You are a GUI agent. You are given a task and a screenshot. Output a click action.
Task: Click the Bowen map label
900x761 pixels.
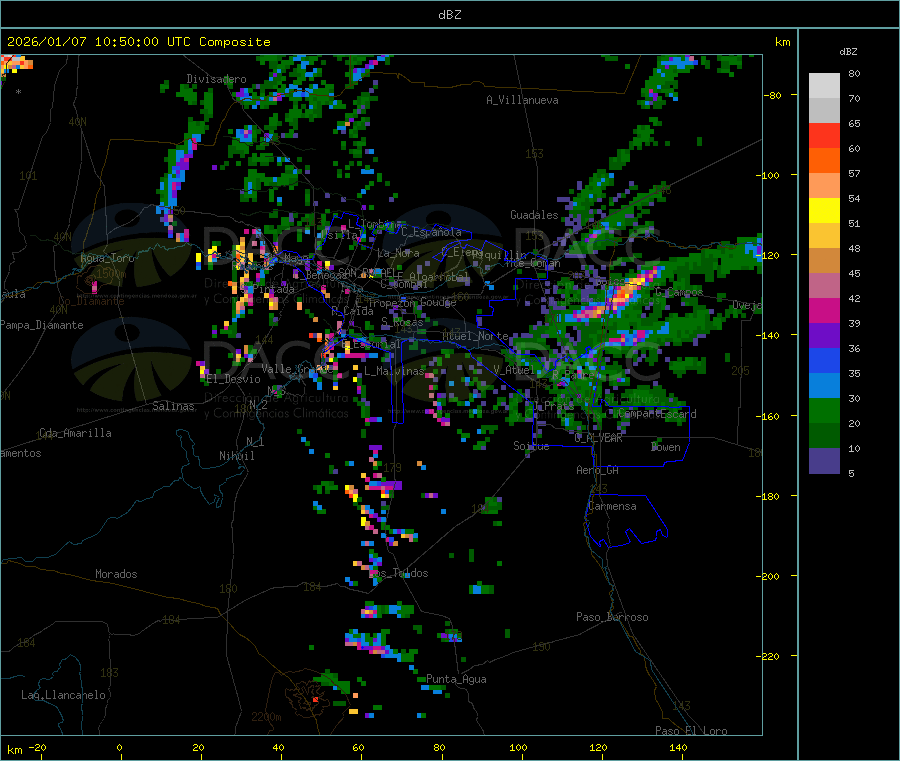coord(666,447)
